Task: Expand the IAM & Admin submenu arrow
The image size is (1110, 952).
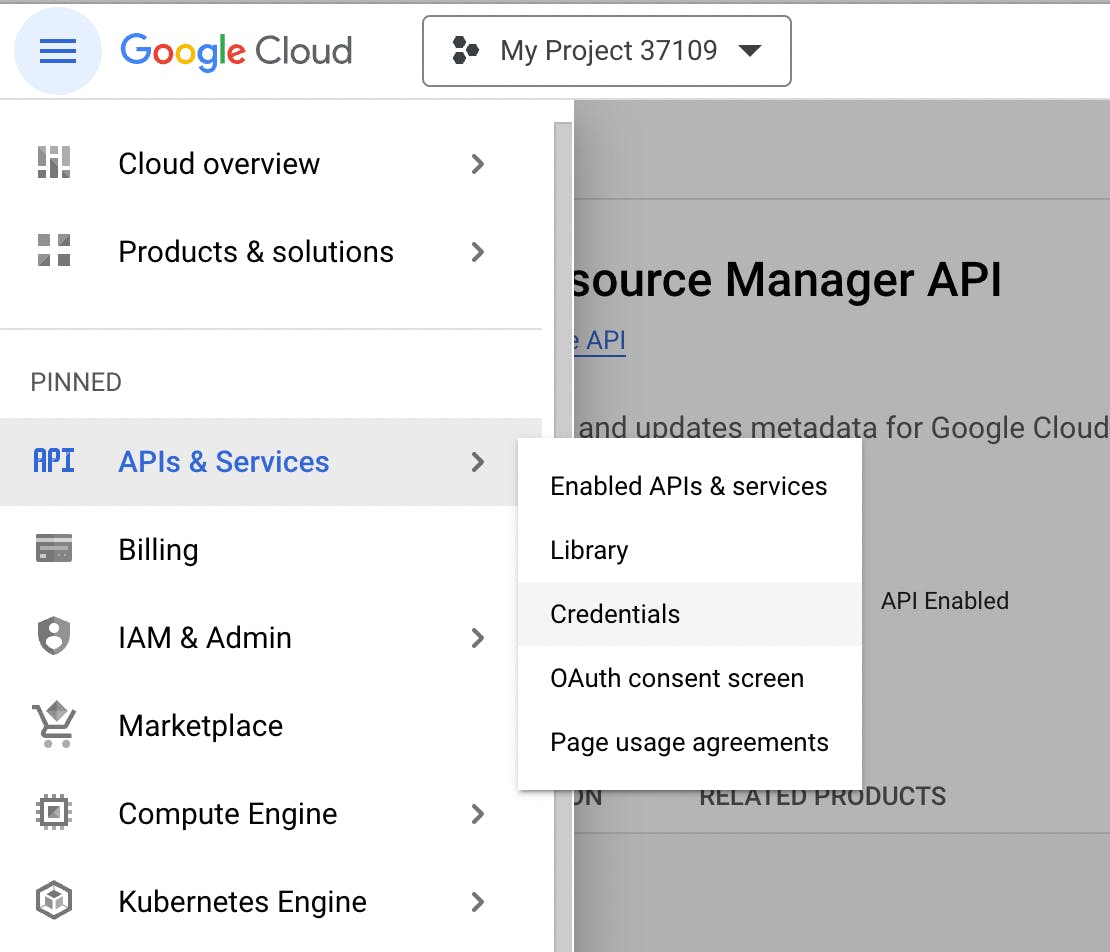Action: (x=478, y=637)
